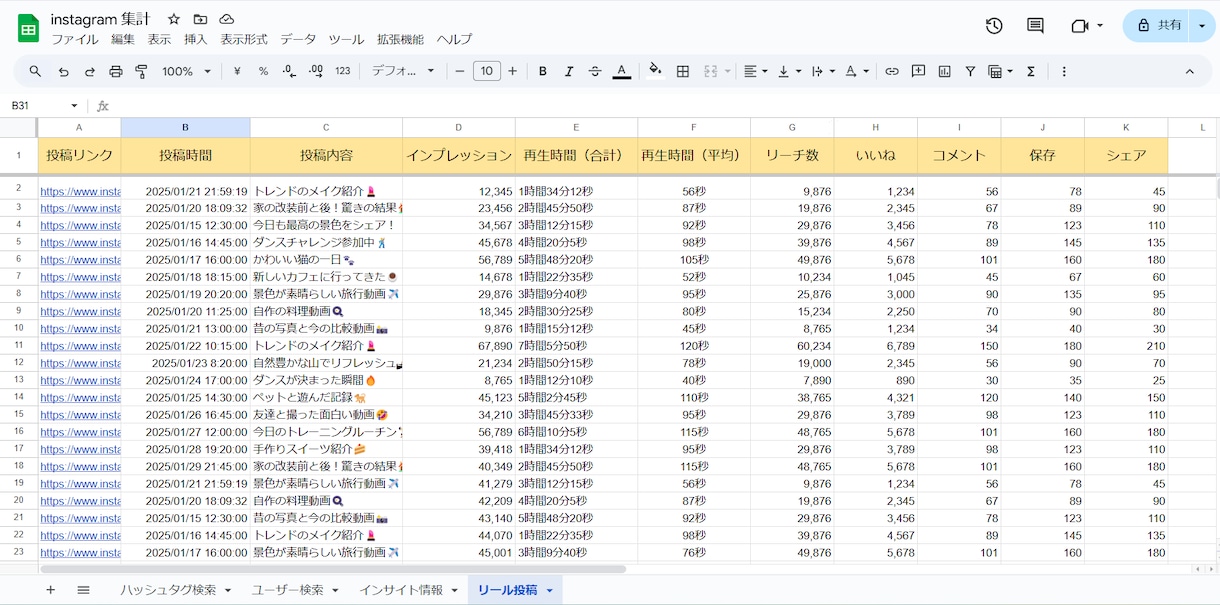Screen dimensions: 1220x605
Task: Activate the paint format tool
Action: coord(141,71)
